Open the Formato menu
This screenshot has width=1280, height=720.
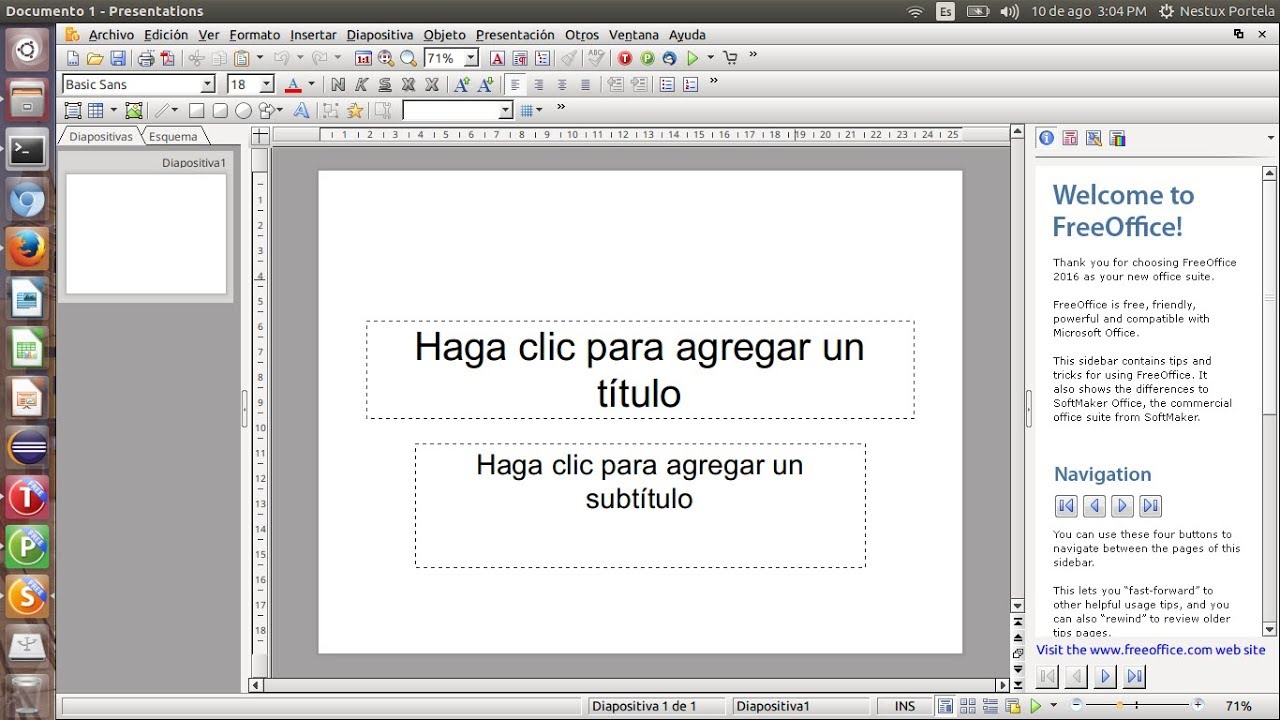[254, 35]
